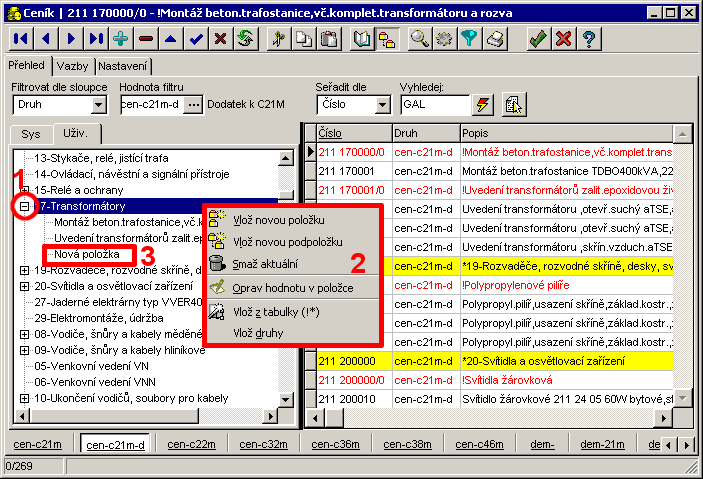Run search with the lightning bolt button
The image size is (703, 479).
[x=483, y=104]
